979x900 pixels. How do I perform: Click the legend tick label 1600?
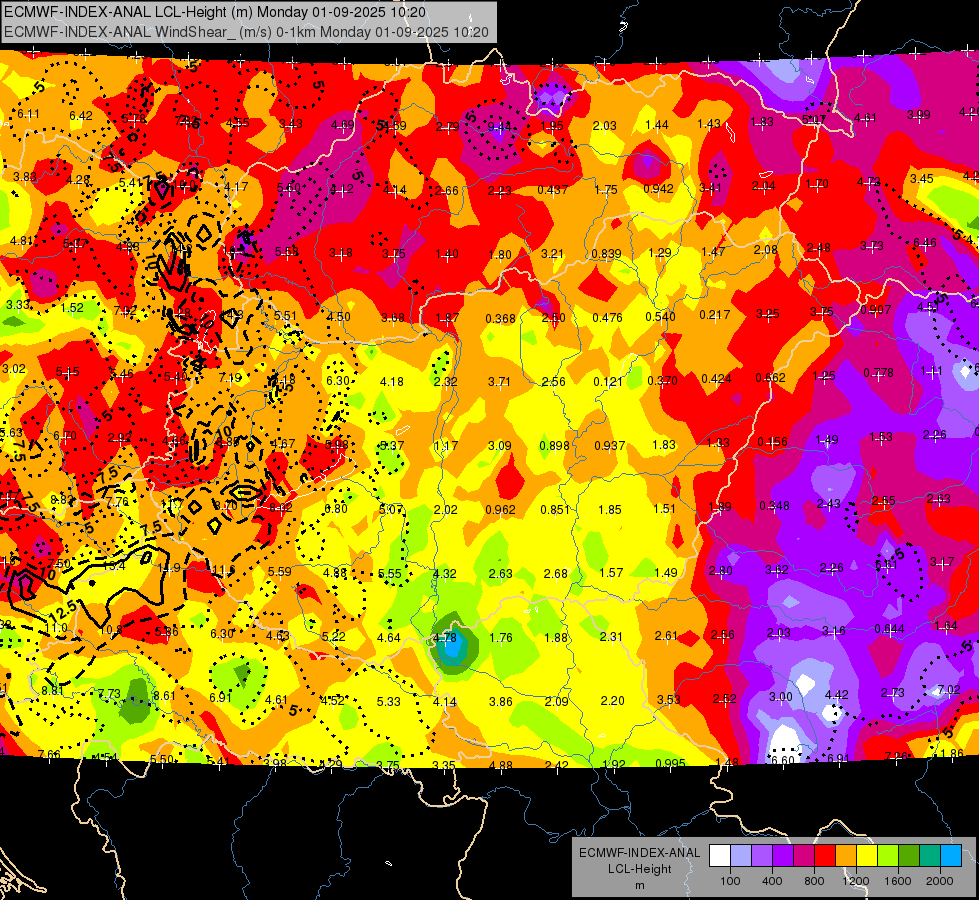tap(898, 881)
